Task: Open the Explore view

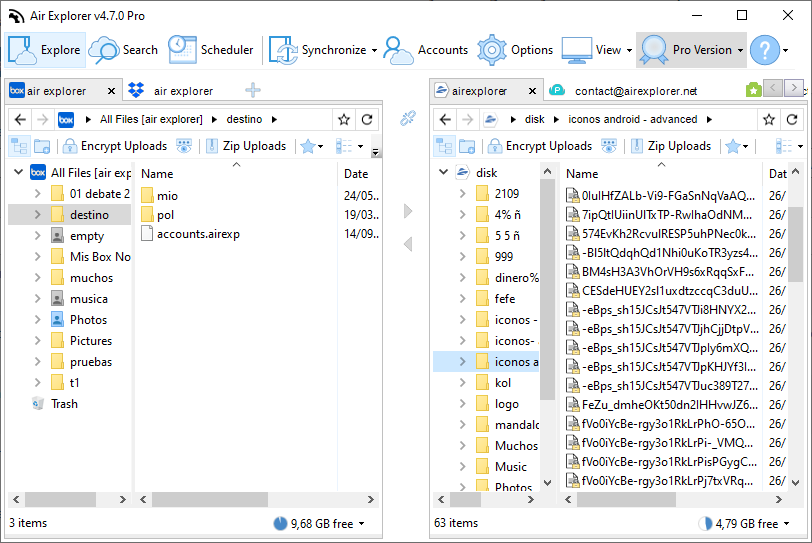Action: pos(45,50)
